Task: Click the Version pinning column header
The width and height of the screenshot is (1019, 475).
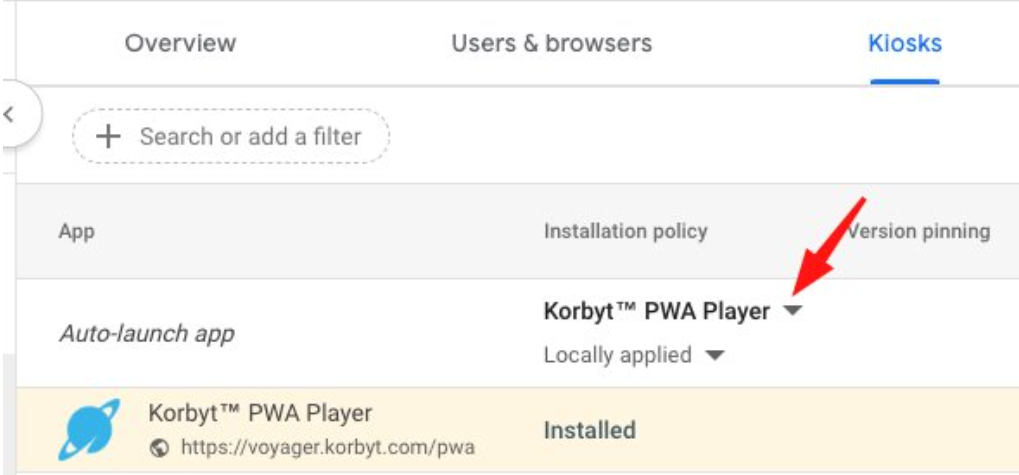Action: pyautogui.click(x=919, y=231)
